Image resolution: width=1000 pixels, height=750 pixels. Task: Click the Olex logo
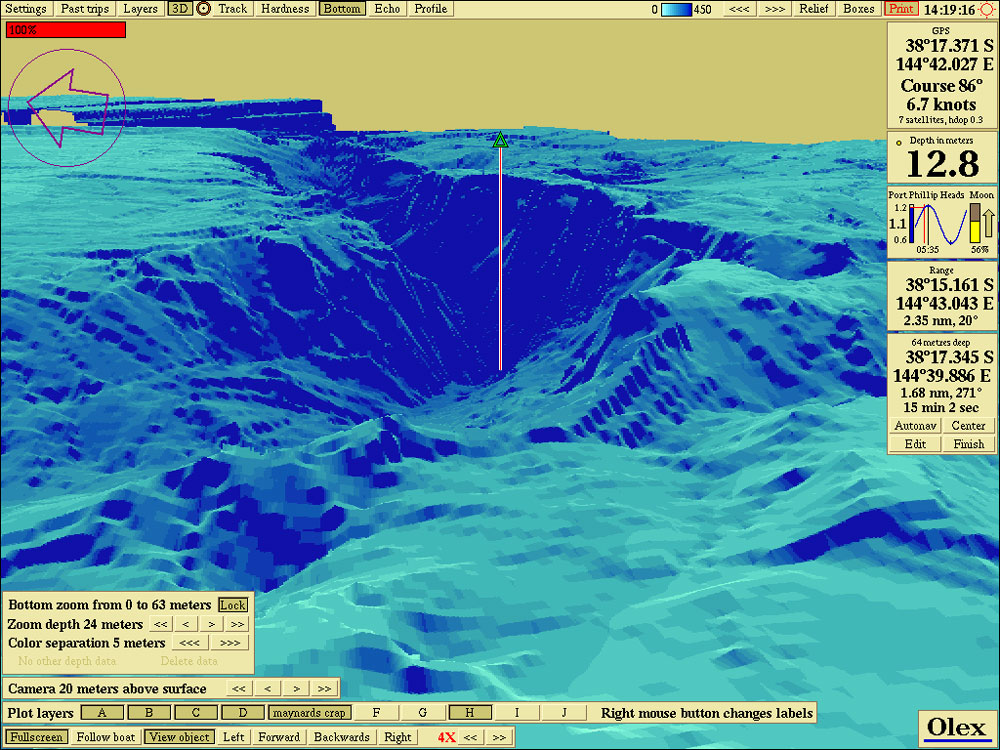tap(956, 728)
